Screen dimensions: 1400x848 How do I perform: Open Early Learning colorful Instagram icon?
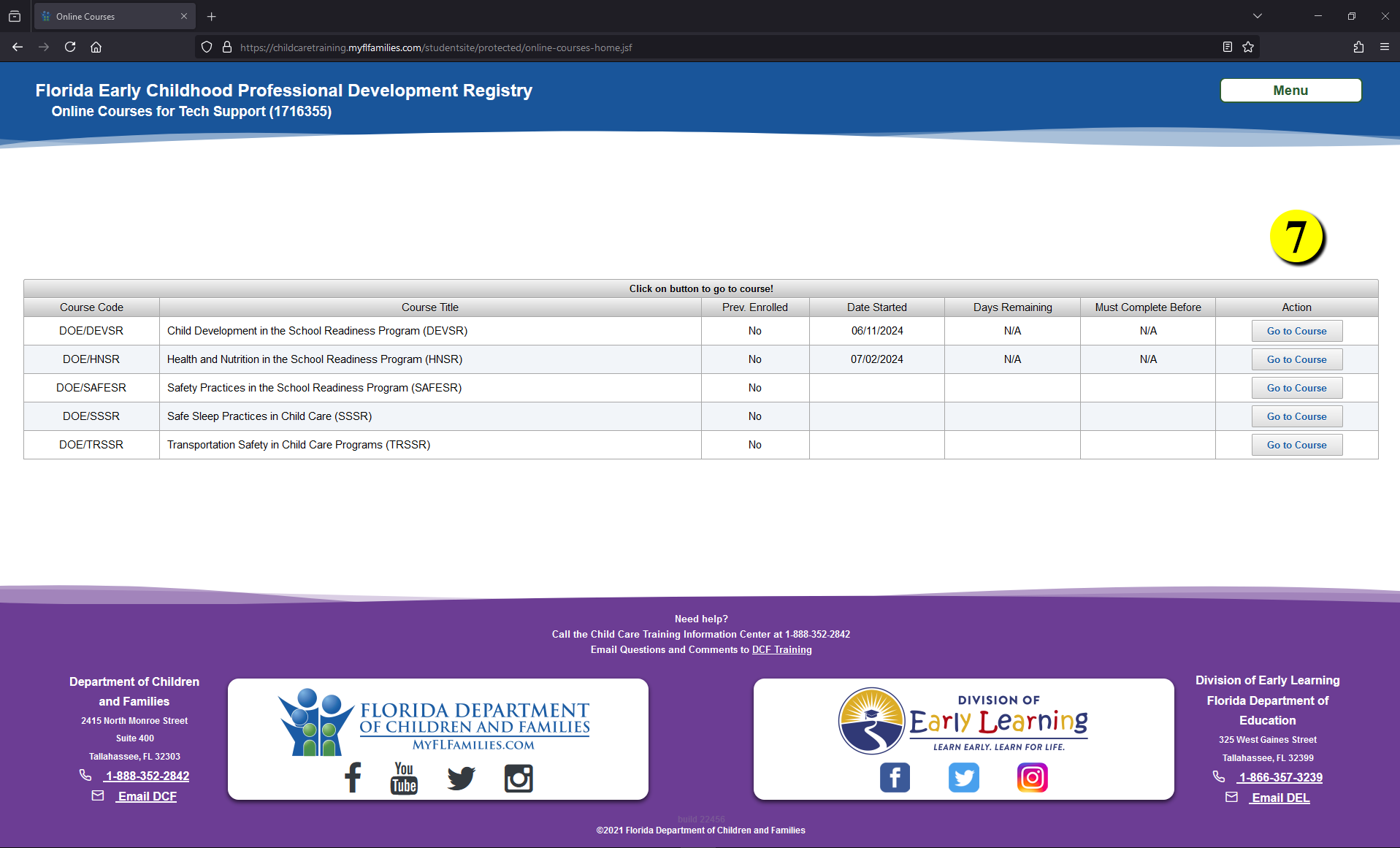[1033, 777]
